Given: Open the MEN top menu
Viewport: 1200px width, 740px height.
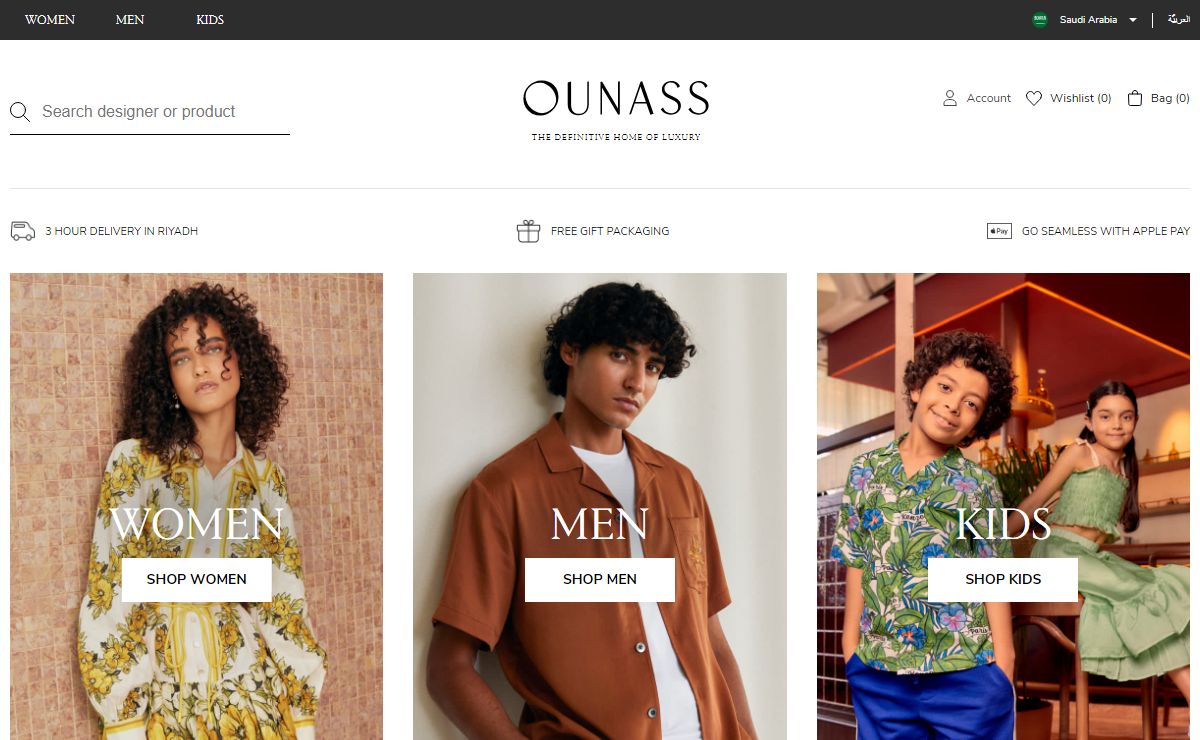Looking at the screenshot, I should coord(130,20).
